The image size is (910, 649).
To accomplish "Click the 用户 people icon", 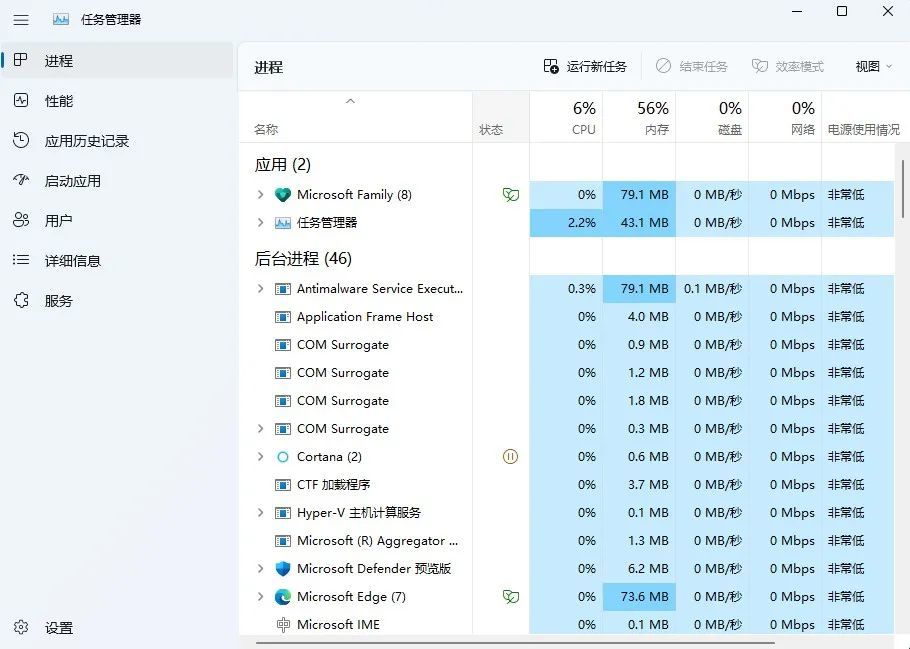I will (21, 220).
